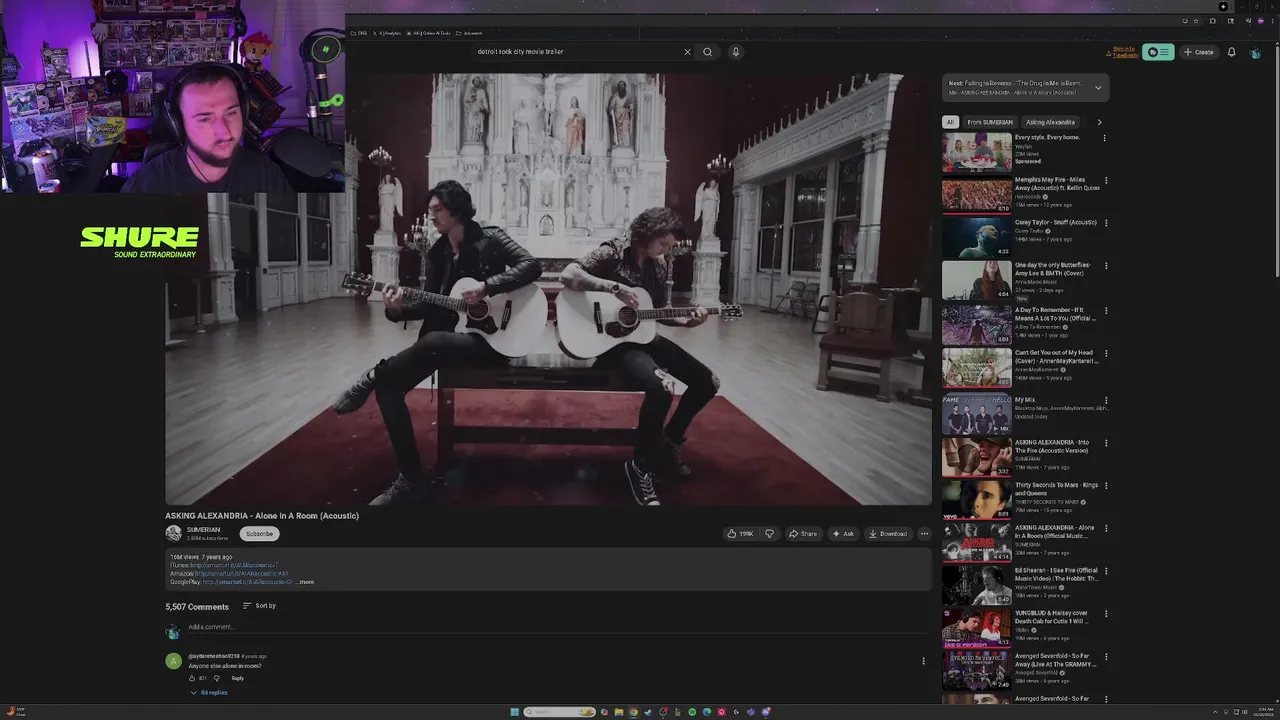Click the Download button
The image size is (1280, 720).
point(888,534)
